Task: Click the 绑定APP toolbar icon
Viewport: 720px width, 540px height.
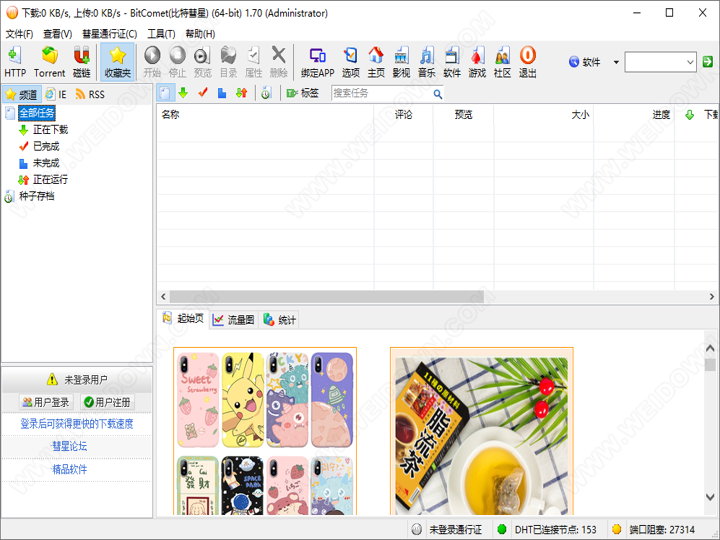Action: click(317, 61)
